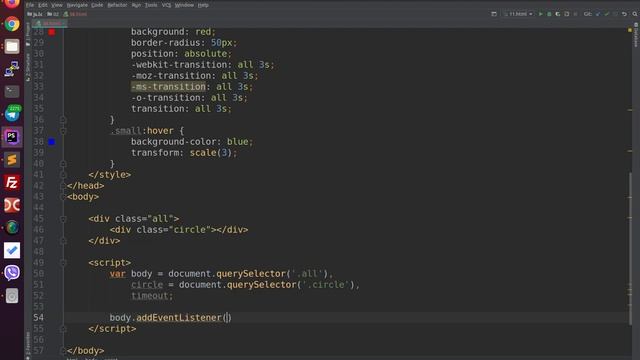The width and height of the screenshot is (640, 360).
Task: Toggle fold marker at closing script line 55
Action: pos(63,329)
